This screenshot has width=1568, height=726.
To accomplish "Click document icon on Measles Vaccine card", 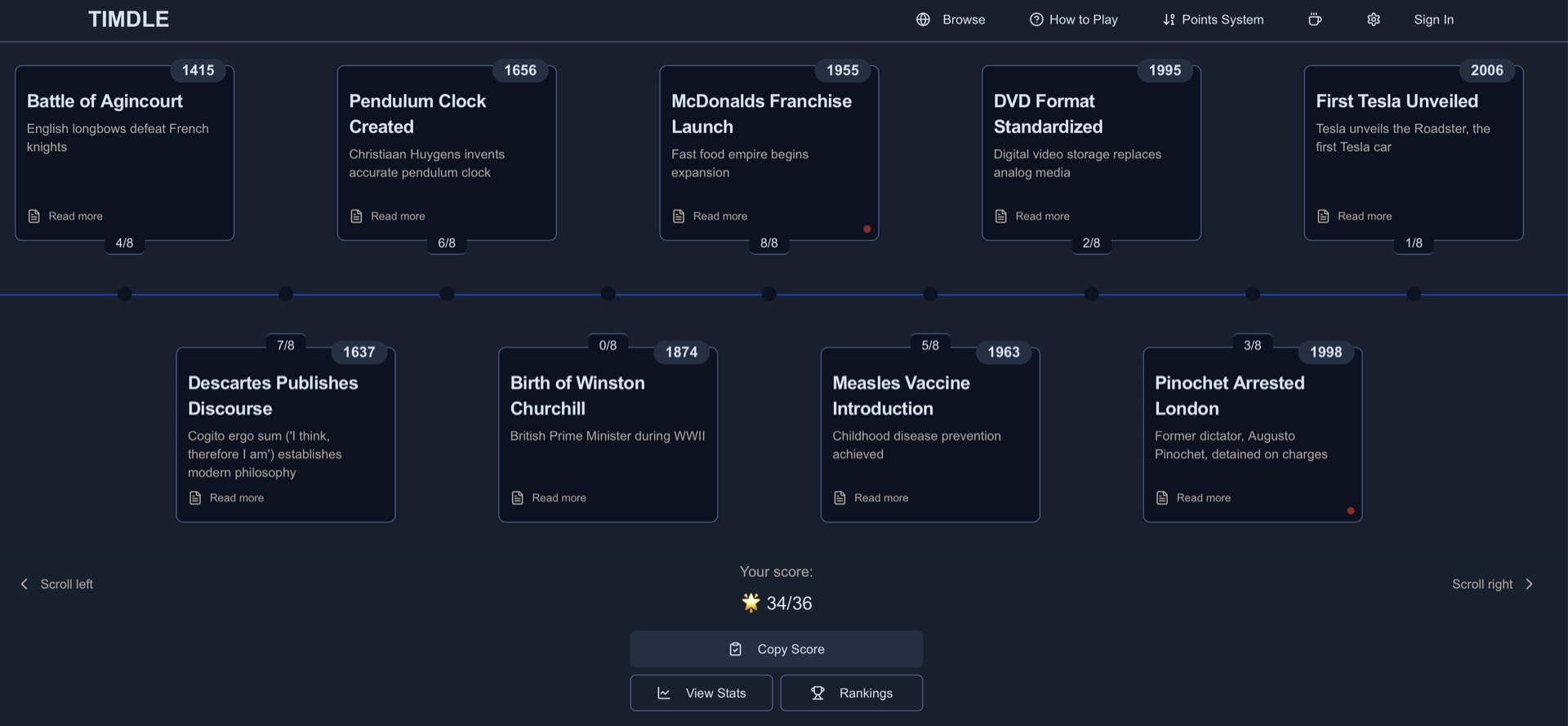I will click(x=840, y=498).
